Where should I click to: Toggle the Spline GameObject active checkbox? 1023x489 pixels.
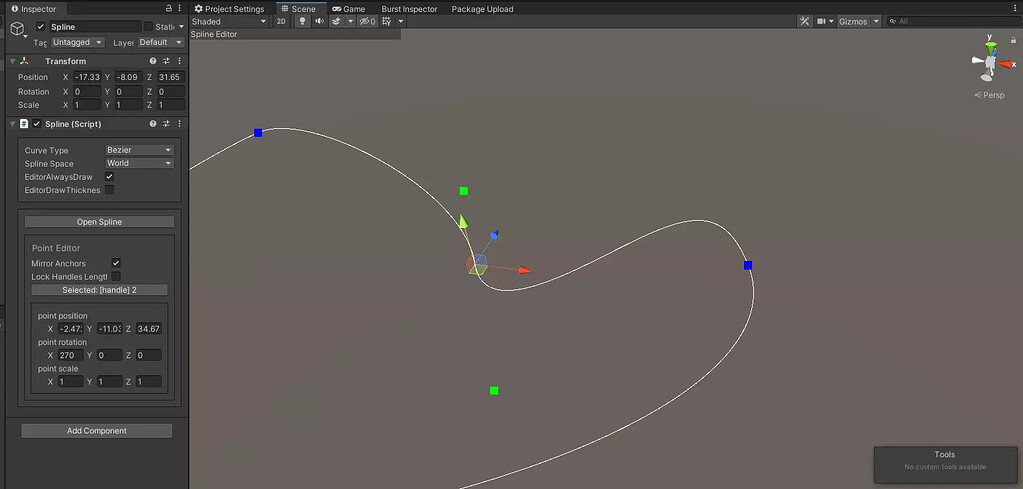point(41,27)
